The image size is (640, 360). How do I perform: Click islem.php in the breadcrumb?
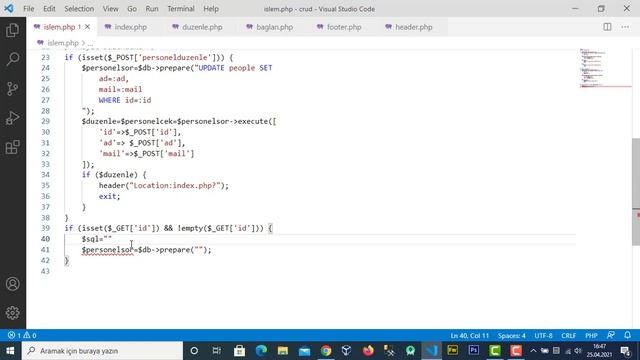(62, 43)
